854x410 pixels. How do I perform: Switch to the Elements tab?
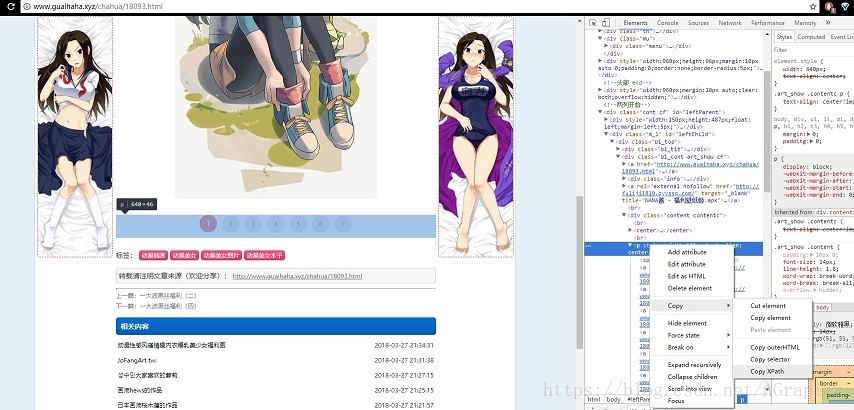click(x=635, y=23)
